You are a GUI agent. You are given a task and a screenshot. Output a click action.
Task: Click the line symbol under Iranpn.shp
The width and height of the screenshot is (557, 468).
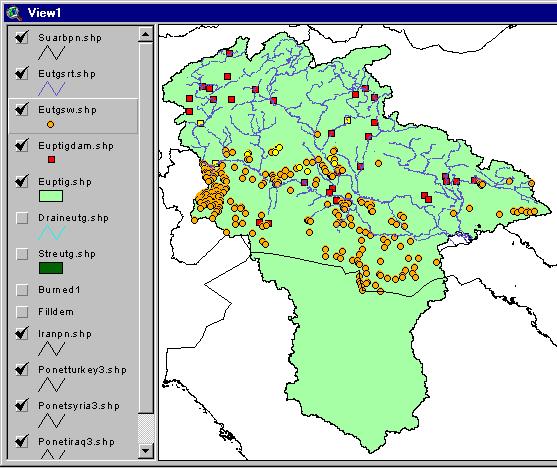click(x=52, y=349)
